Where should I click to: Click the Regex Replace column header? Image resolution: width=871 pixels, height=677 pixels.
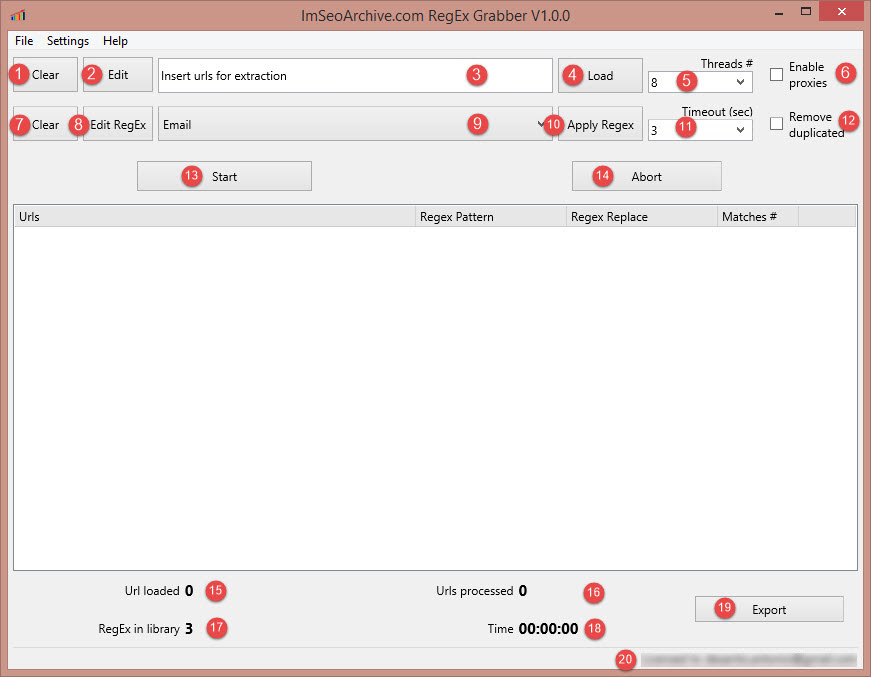(642, 217)
